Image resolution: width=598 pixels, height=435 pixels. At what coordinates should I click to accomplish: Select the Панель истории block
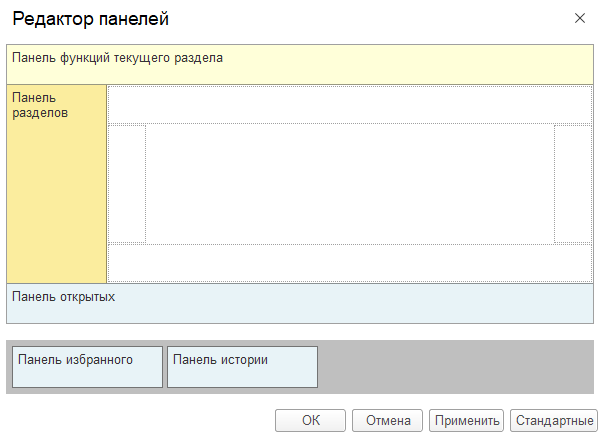click(x=242, y=367)
